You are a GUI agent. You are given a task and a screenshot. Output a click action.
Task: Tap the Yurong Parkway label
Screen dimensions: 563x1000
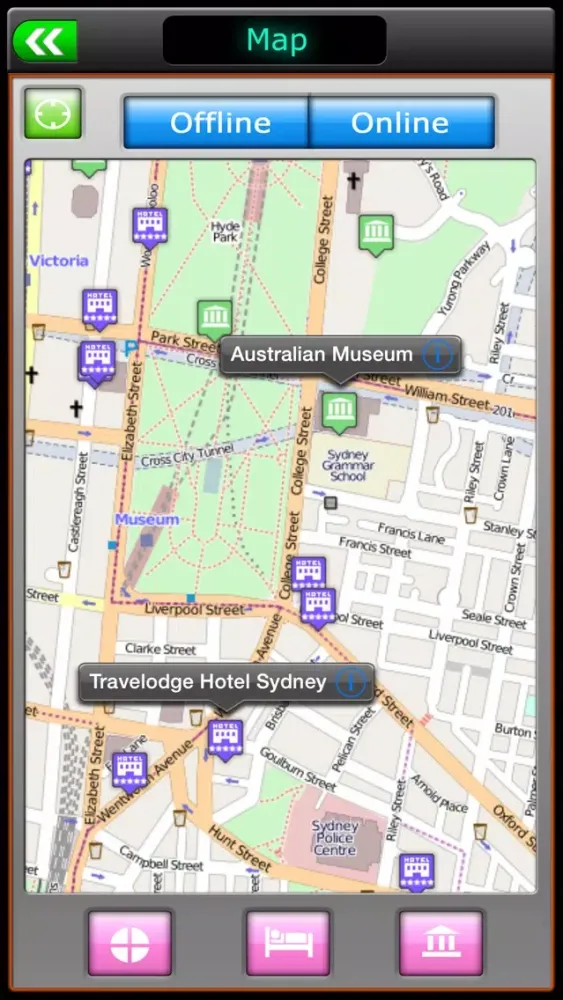point(465,279)
